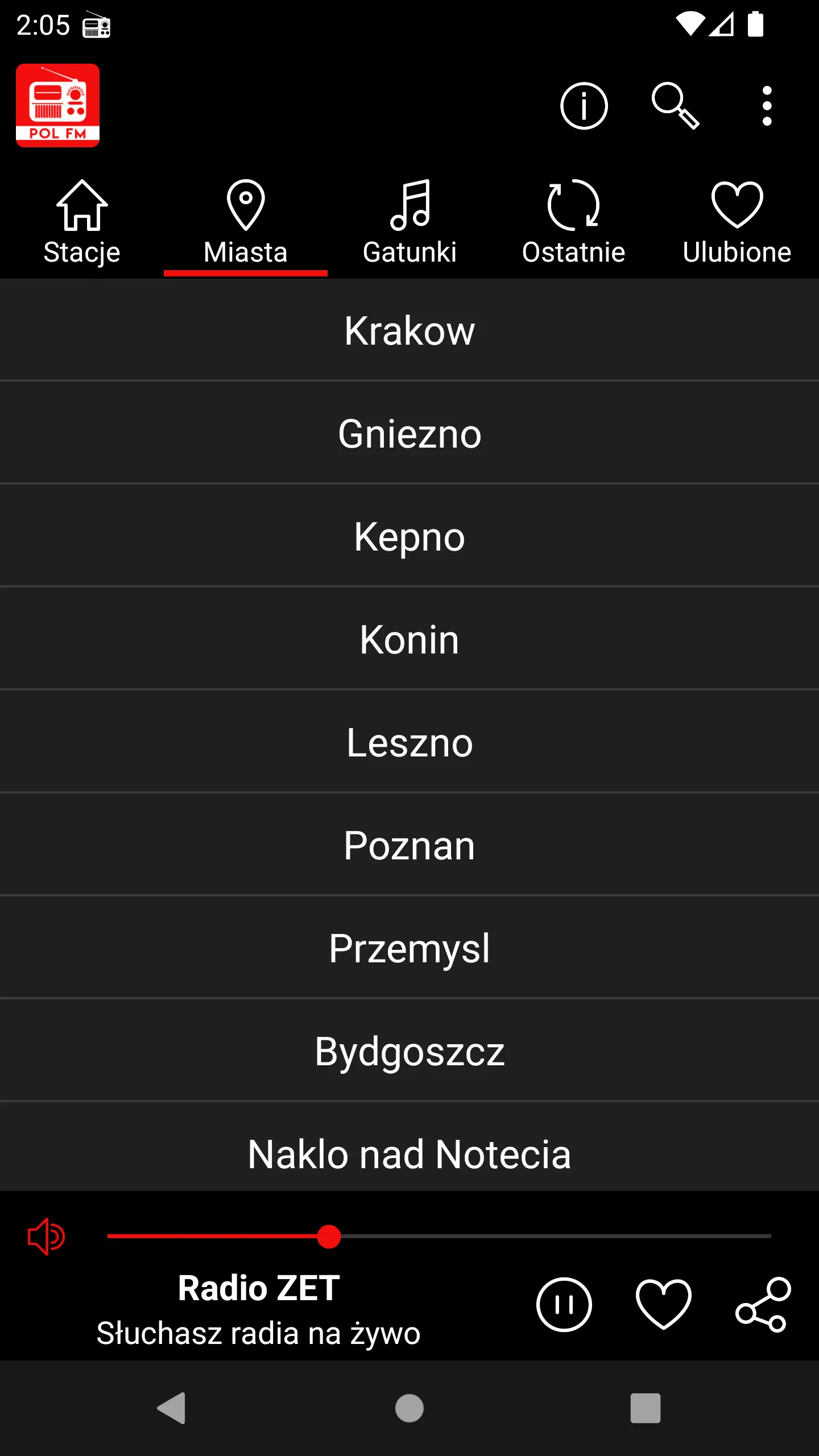This screenshot has width=819, height=1456.
Task: Open search with the magnifier icon
Action: click(675, 106)
